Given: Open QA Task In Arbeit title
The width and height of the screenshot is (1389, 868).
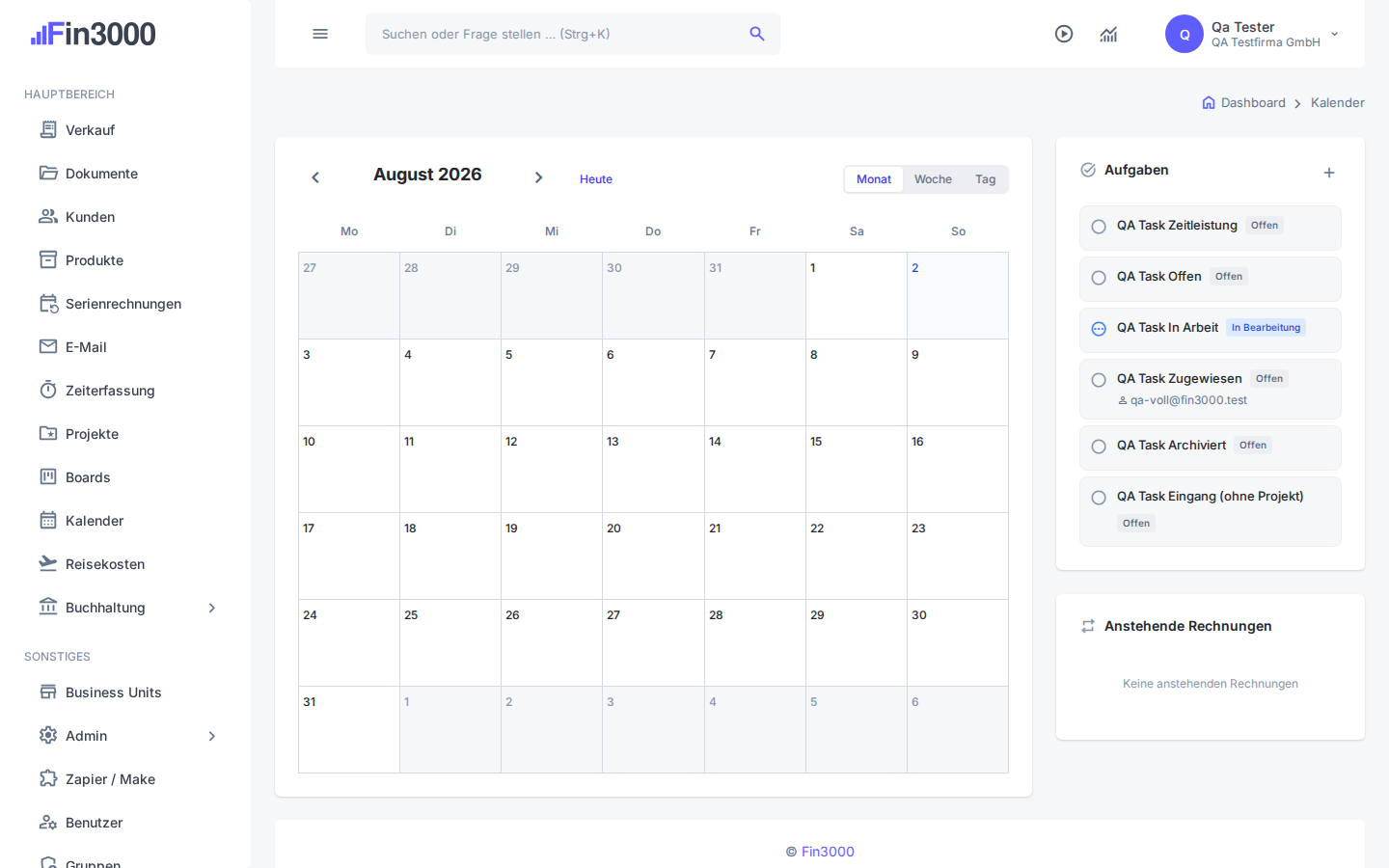Looking at the screenshot, I should pos(1167,327).
